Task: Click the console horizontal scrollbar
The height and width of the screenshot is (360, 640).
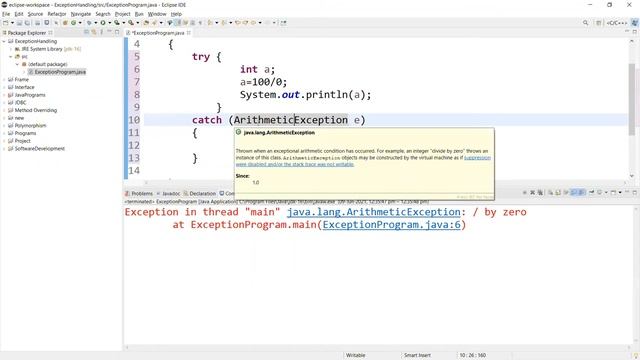Action: pyautogui.click(x=378, y=347)
